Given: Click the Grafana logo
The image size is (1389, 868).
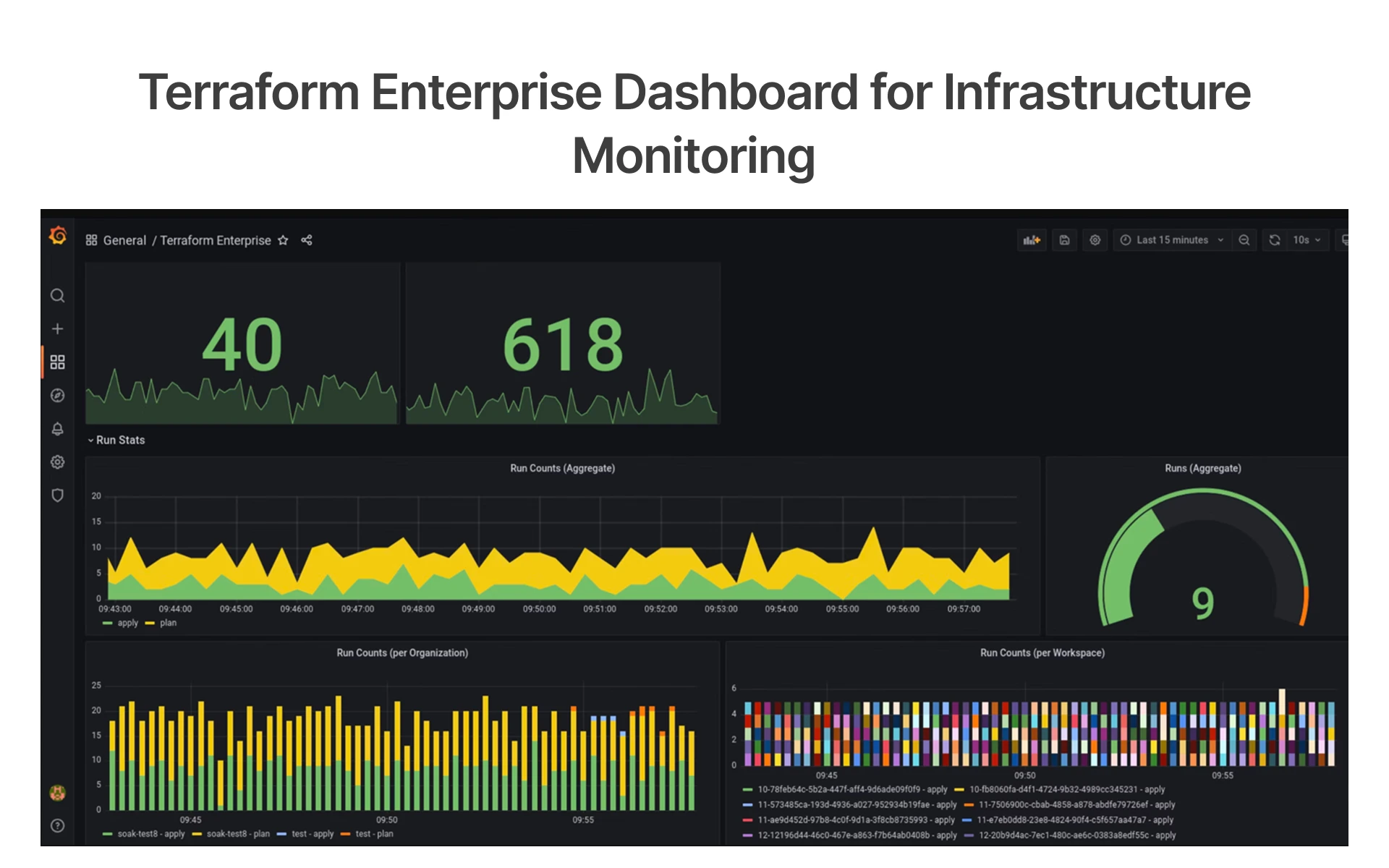Looking at the screenshot, I should [58, 236].
